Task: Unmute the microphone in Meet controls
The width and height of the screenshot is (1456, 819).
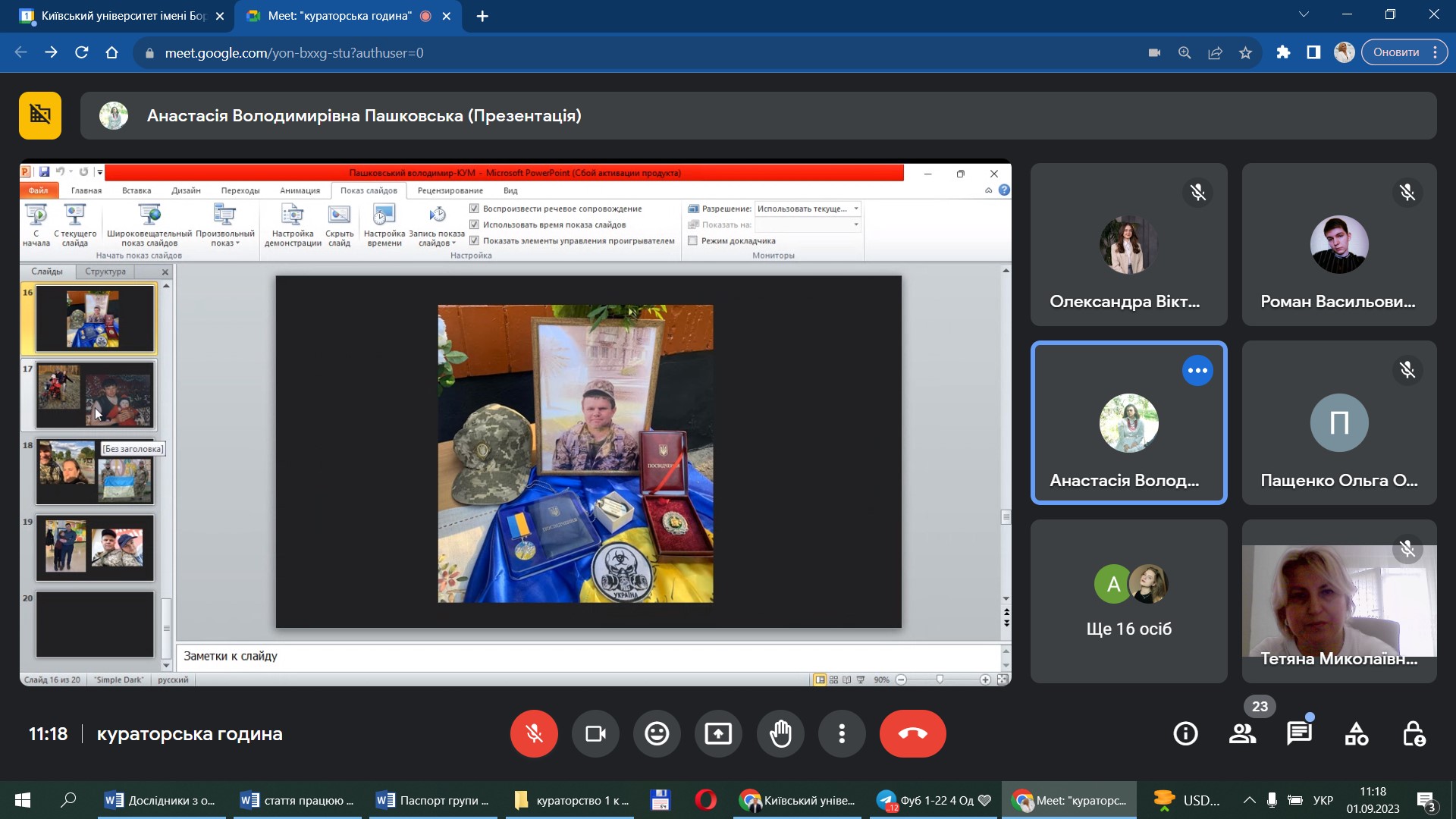Action: (534, 733)
